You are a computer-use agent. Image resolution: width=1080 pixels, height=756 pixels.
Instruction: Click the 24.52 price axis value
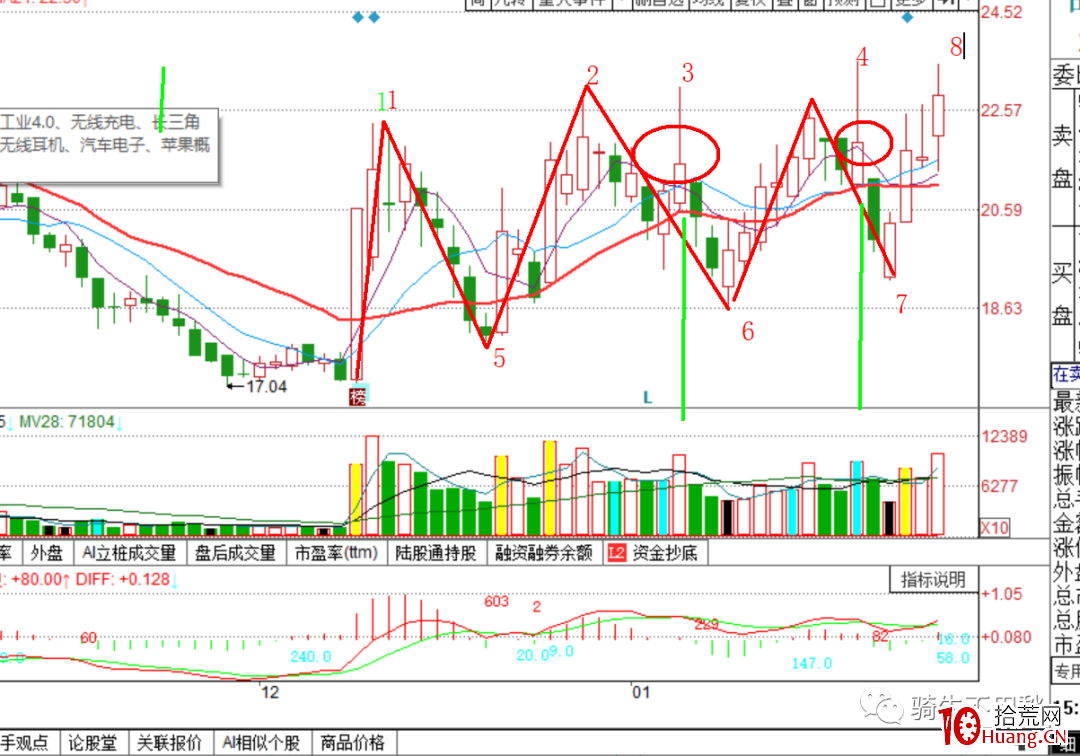[x=1001, y=12]
